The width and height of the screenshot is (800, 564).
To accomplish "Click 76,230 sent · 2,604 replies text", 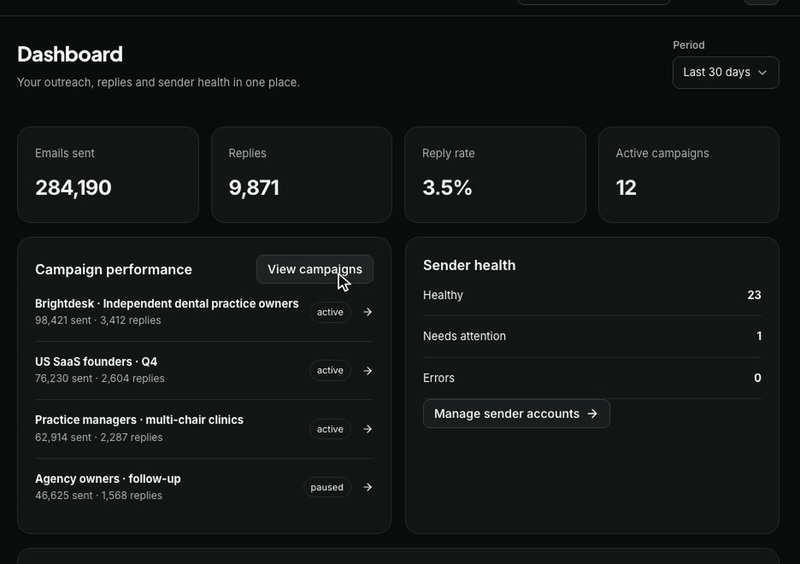I will coord(99,378).
